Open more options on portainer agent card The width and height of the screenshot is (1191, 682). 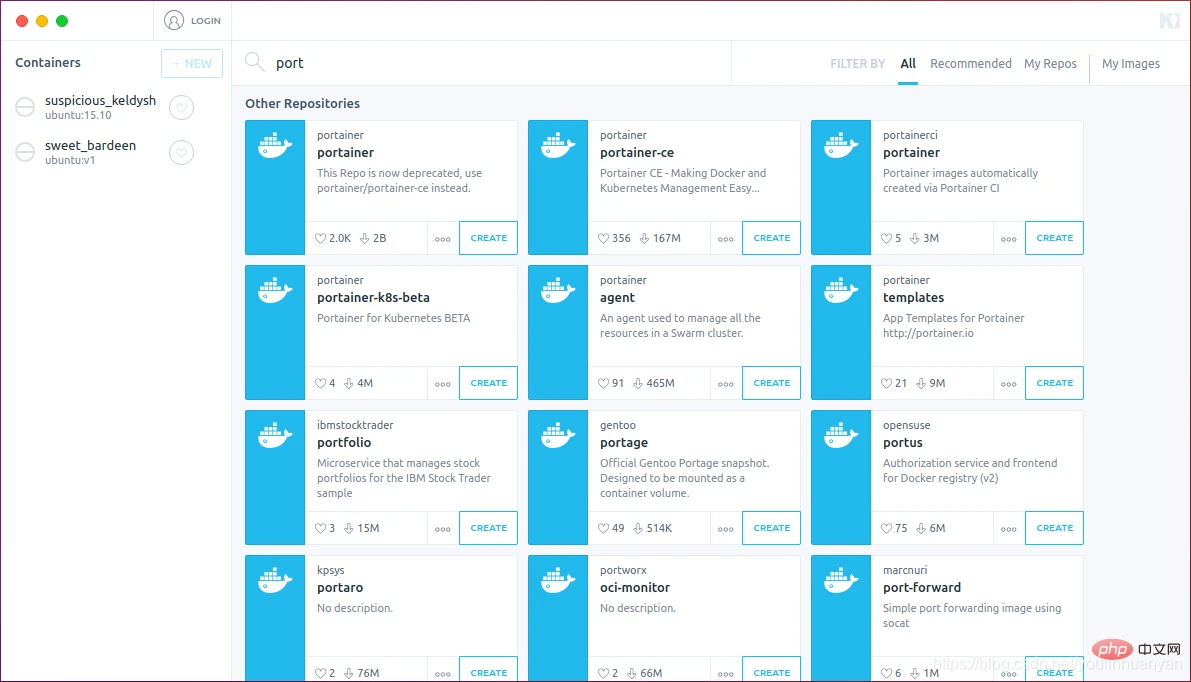pos(725,384)
